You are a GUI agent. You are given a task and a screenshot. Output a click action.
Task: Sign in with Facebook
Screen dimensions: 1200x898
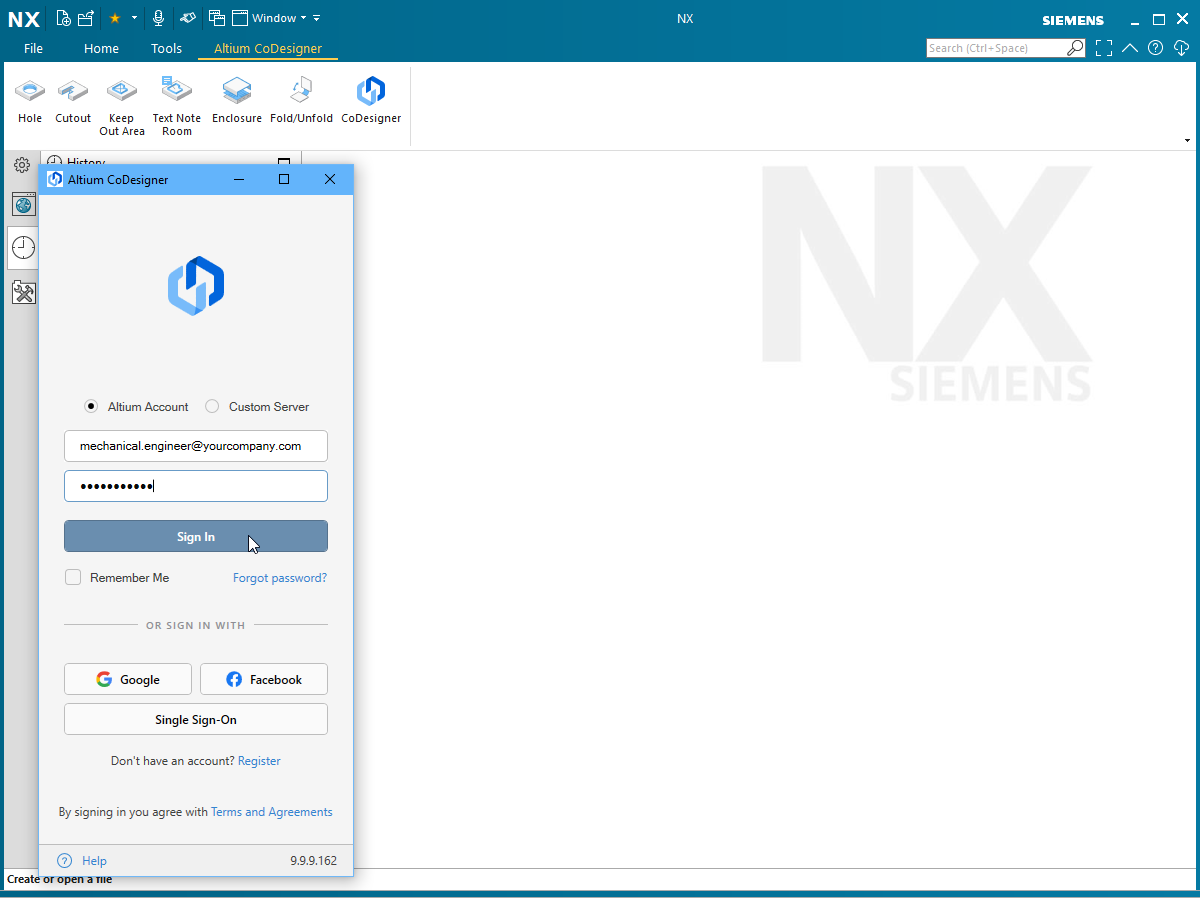tap(264, 680)
